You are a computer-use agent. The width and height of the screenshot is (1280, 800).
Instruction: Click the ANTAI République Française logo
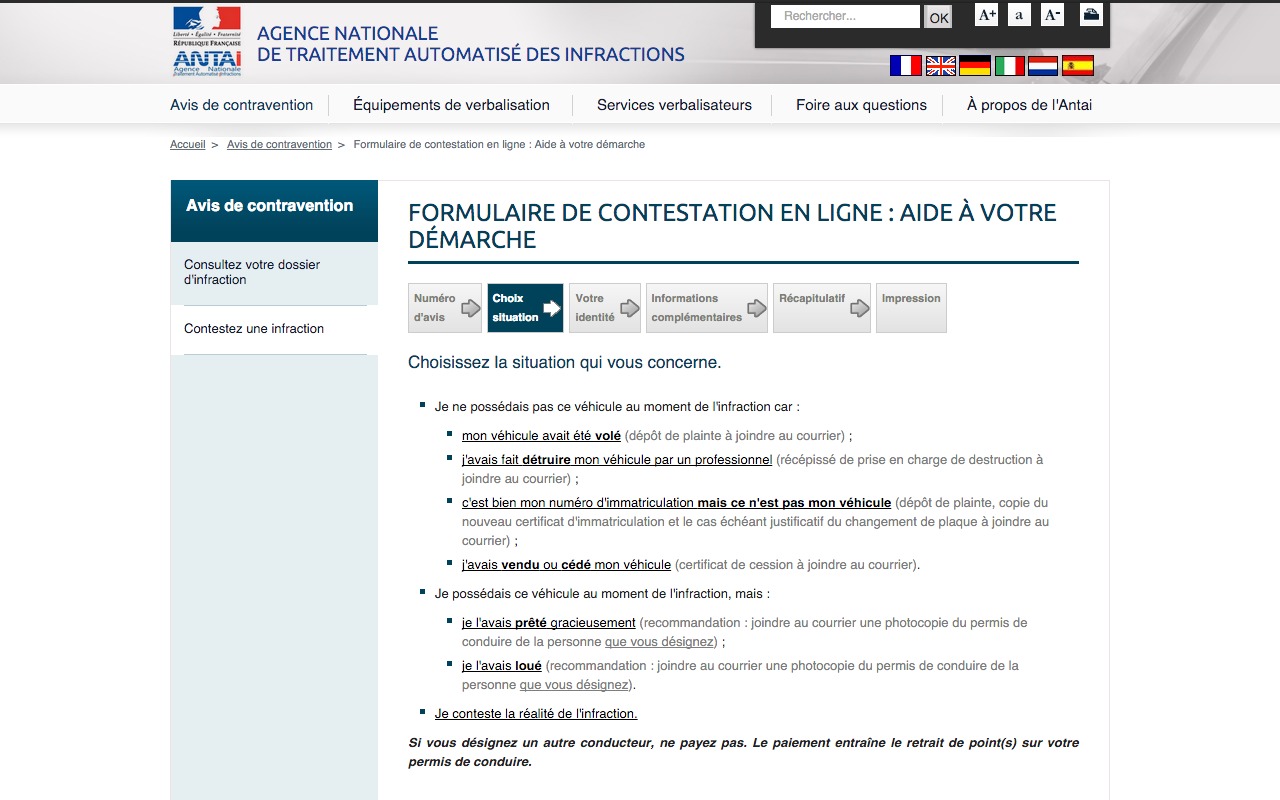(x=207, y=42)
